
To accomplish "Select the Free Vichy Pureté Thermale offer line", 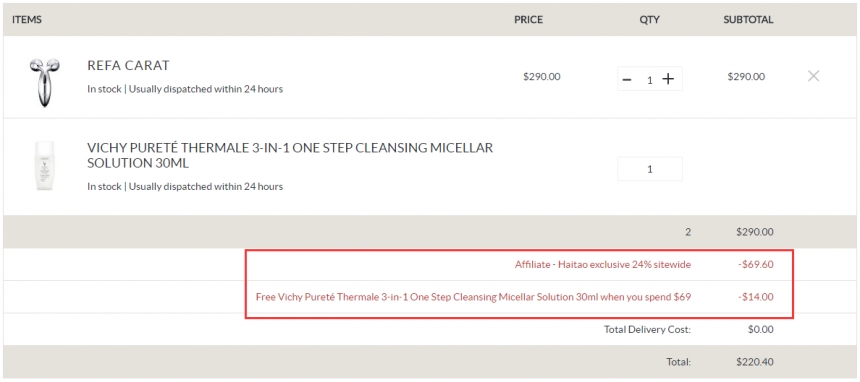I will 473,297.
